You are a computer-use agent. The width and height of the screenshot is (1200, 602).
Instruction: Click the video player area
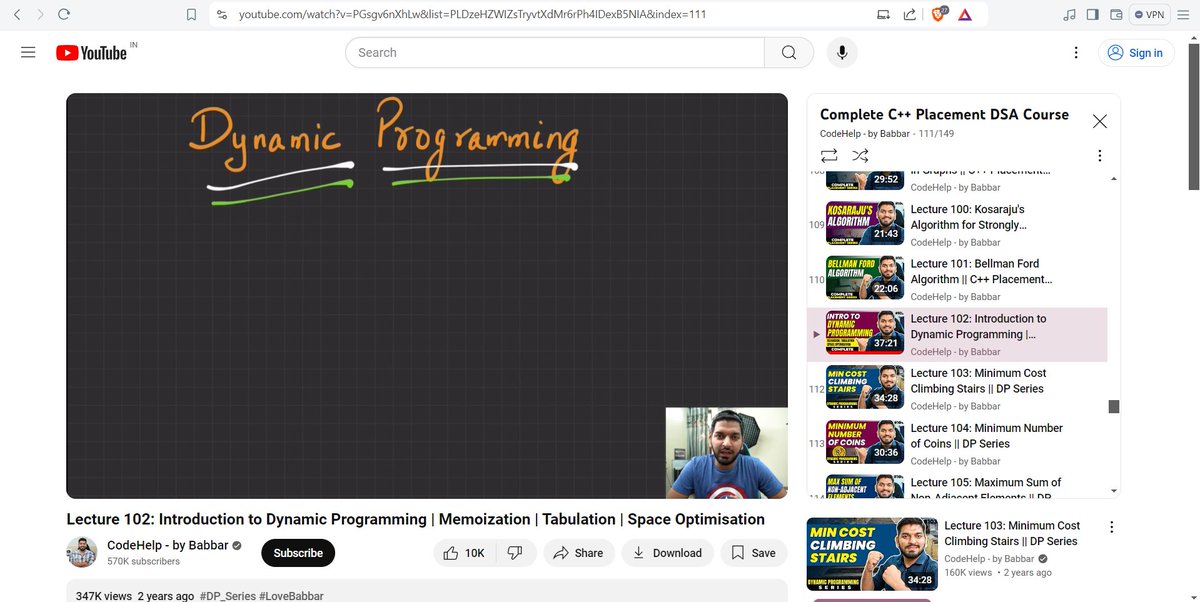tap(427, 296)
